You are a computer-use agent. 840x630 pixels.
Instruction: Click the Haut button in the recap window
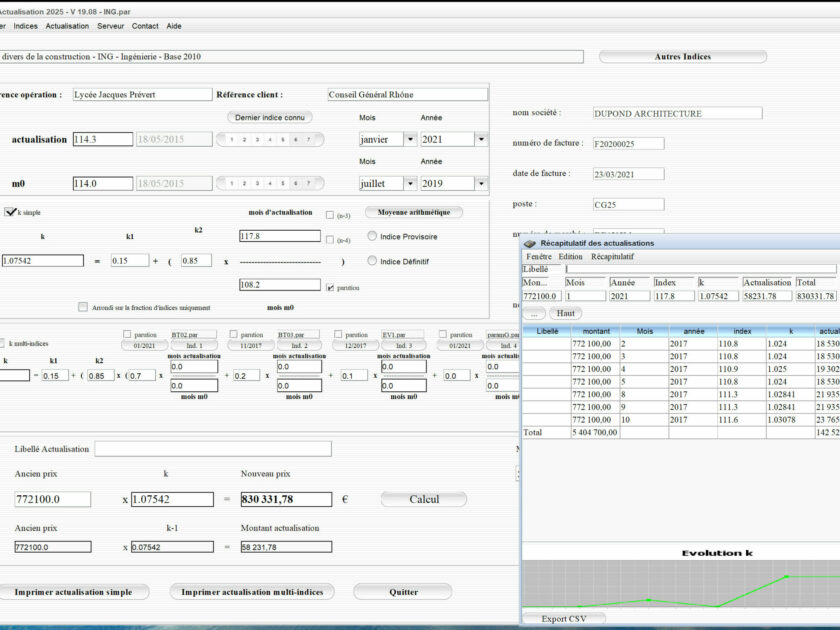click(565, 313)
